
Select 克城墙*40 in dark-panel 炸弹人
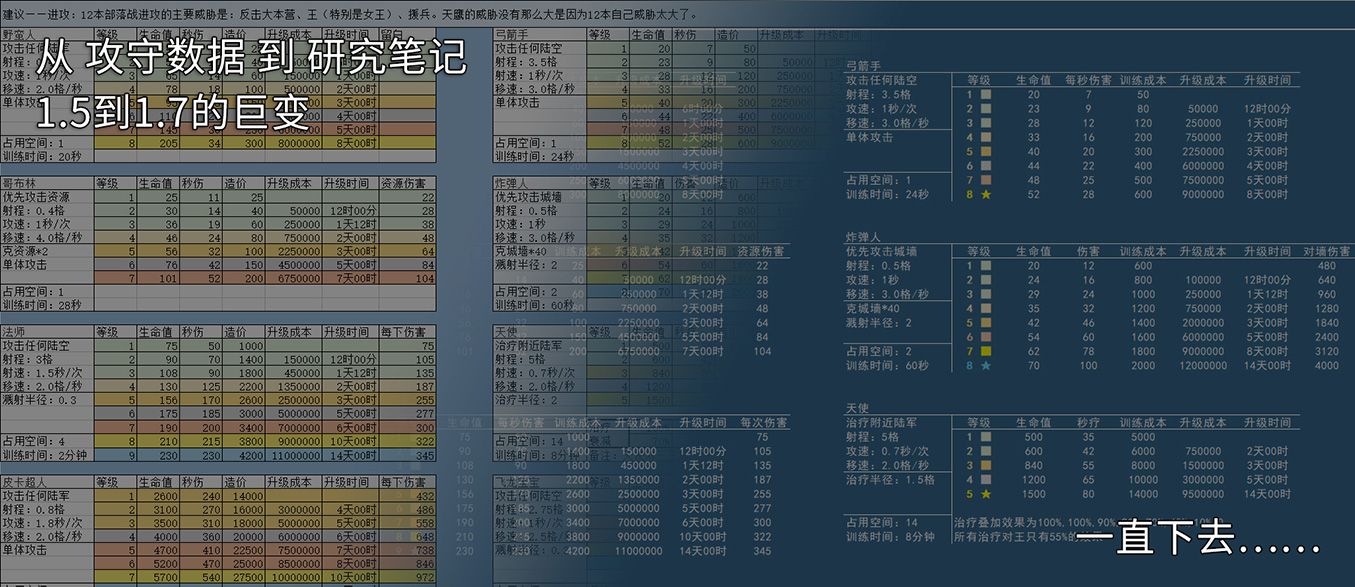(x=875, y=309)
